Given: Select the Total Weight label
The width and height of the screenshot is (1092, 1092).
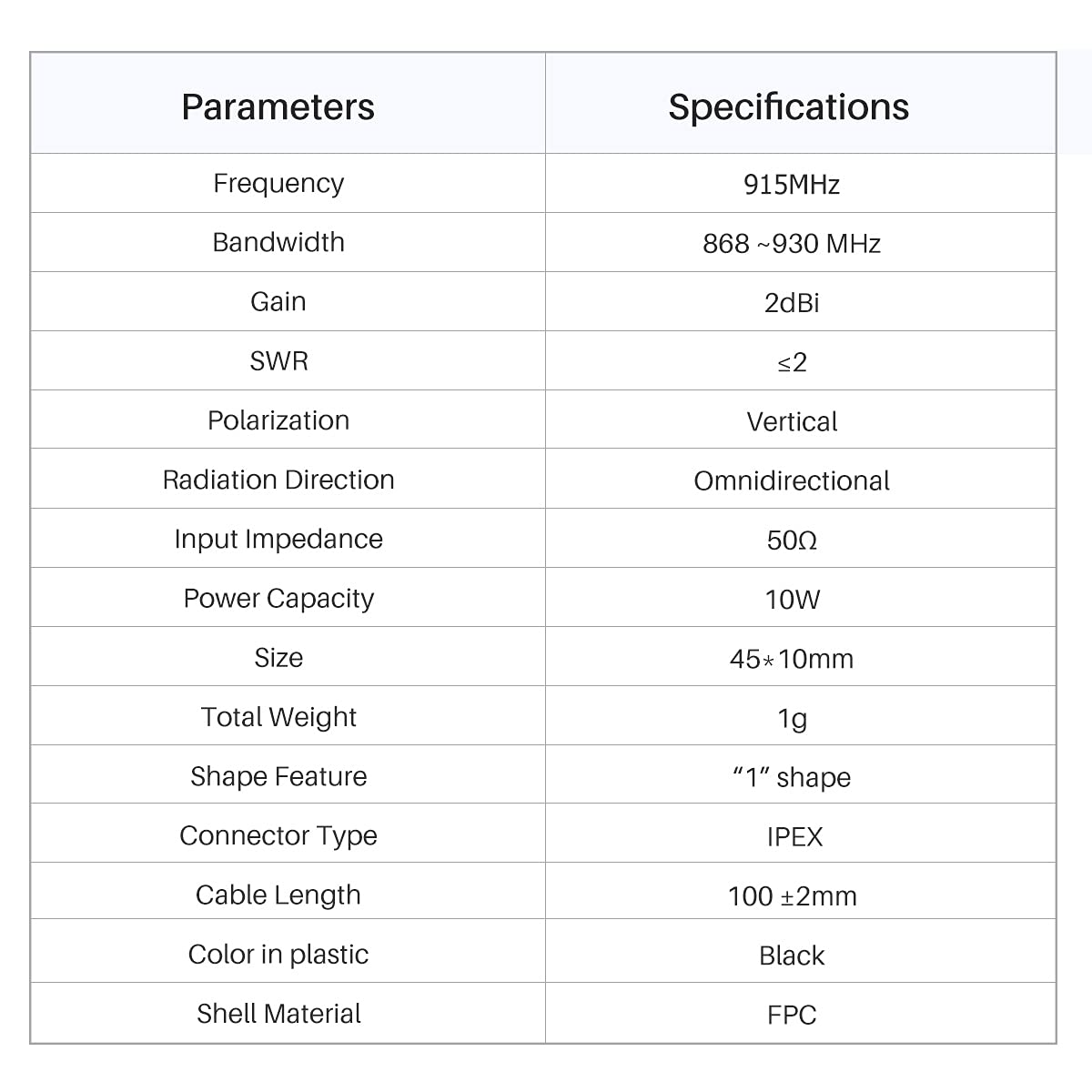Looking at the screenshot, I should [x=278, y=717].
